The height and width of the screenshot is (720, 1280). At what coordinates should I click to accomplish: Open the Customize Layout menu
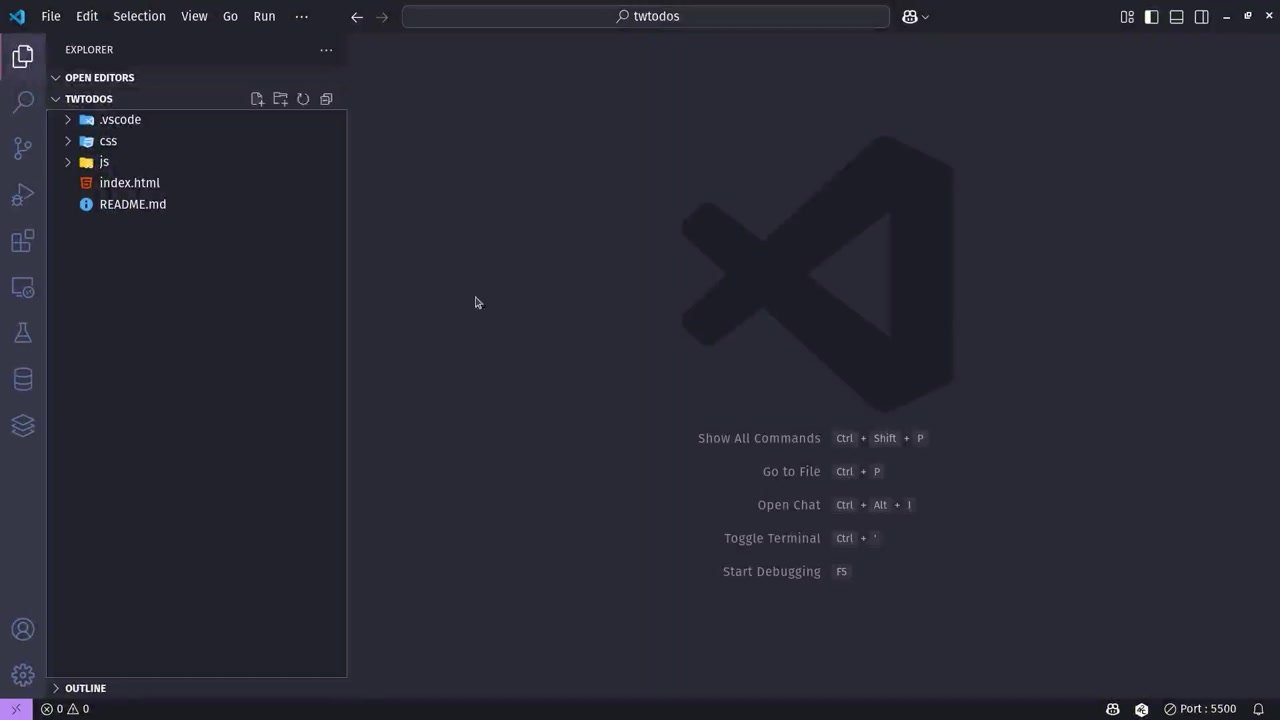point(1127,17)
